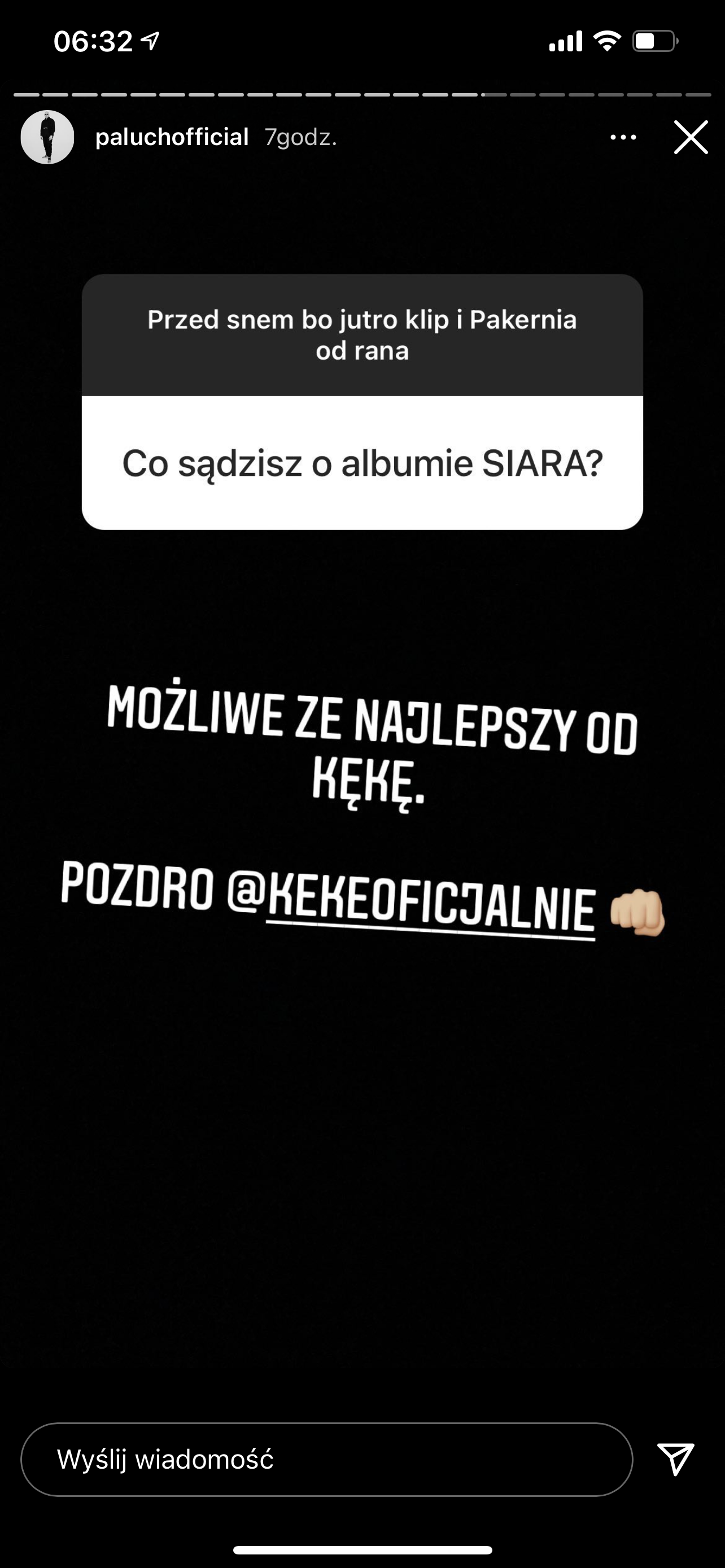Open the three-dot story options menu
Viewport: 725px width, 1568px height.
coord(623,138)
